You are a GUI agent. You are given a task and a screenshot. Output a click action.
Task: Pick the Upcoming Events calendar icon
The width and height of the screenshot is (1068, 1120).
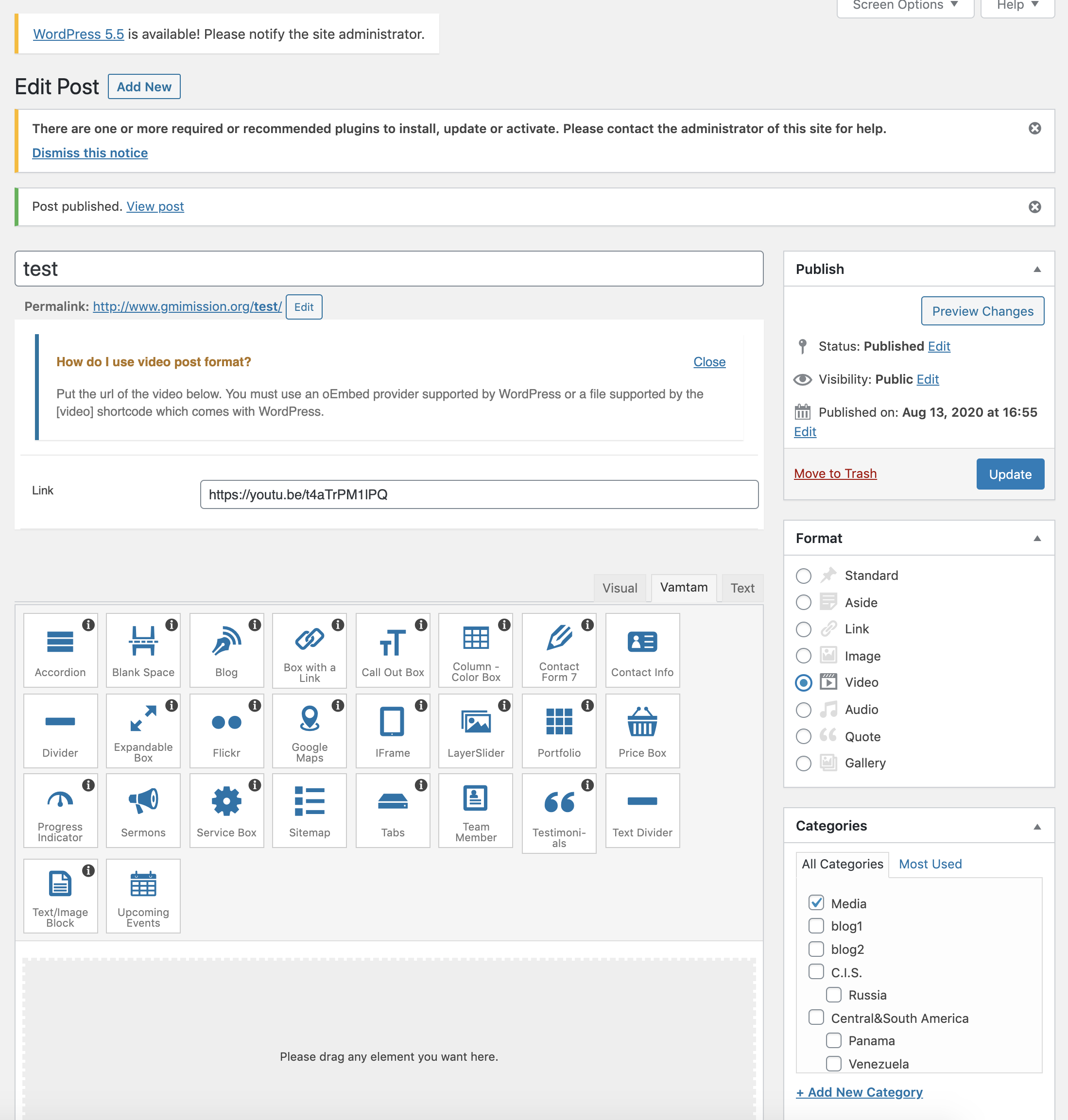coord(143,884)
